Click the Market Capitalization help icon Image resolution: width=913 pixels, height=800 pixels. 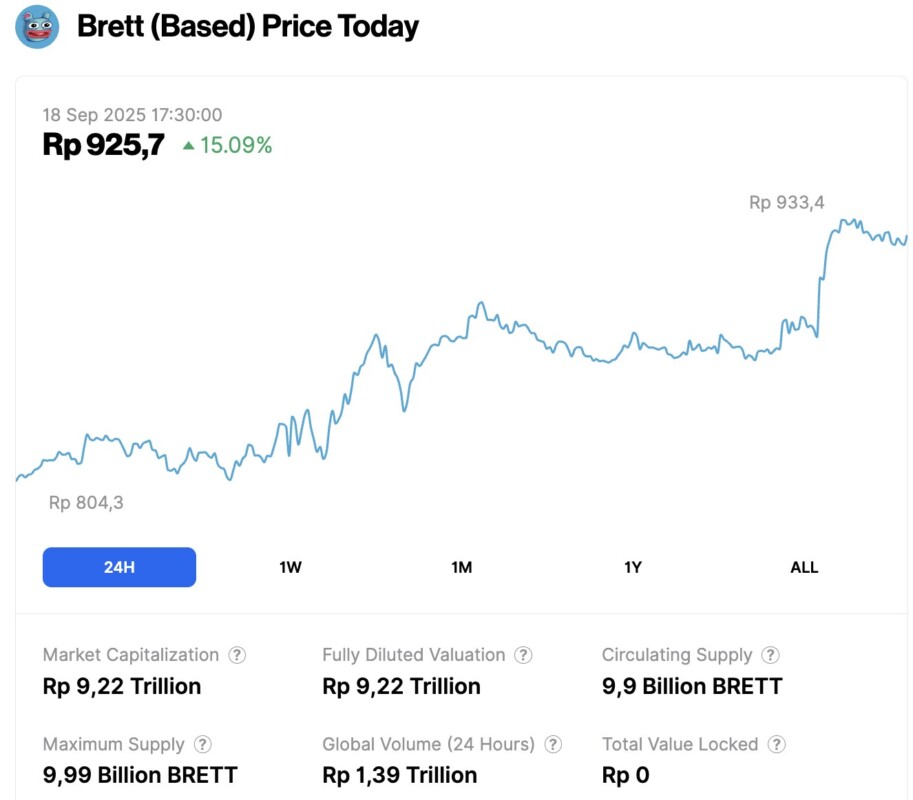click(x=237, y=655)
